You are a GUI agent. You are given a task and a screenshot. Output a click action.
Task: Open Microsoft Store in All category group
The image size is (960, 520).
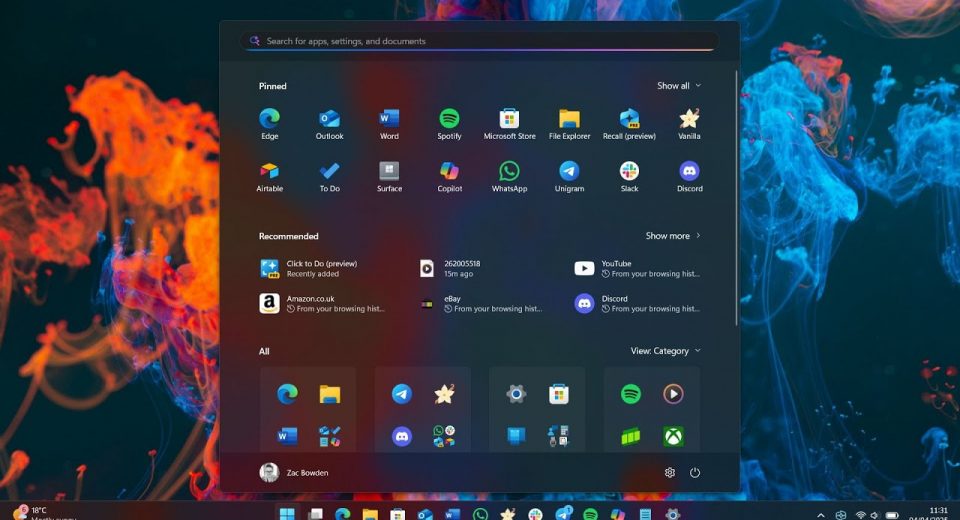(558, 394)
